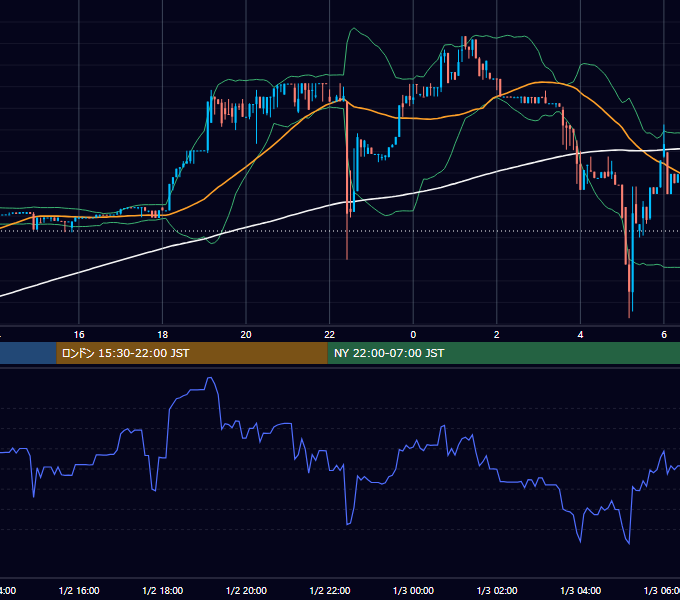
Task: Click hour label 20 on upper axis
Action: coord(246,335)
